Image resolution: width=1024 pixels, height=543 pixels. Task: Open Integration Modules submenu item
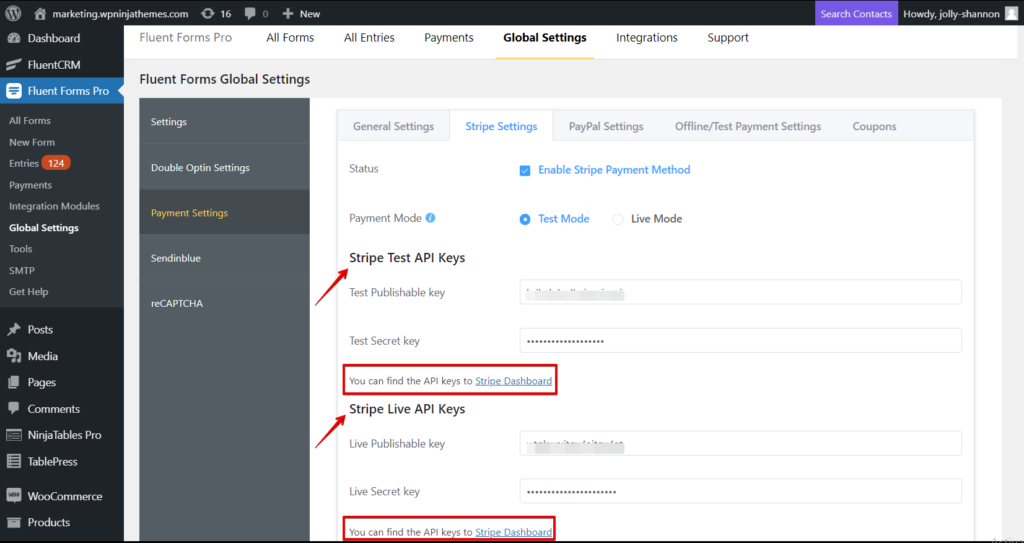[x=54, y=206]
